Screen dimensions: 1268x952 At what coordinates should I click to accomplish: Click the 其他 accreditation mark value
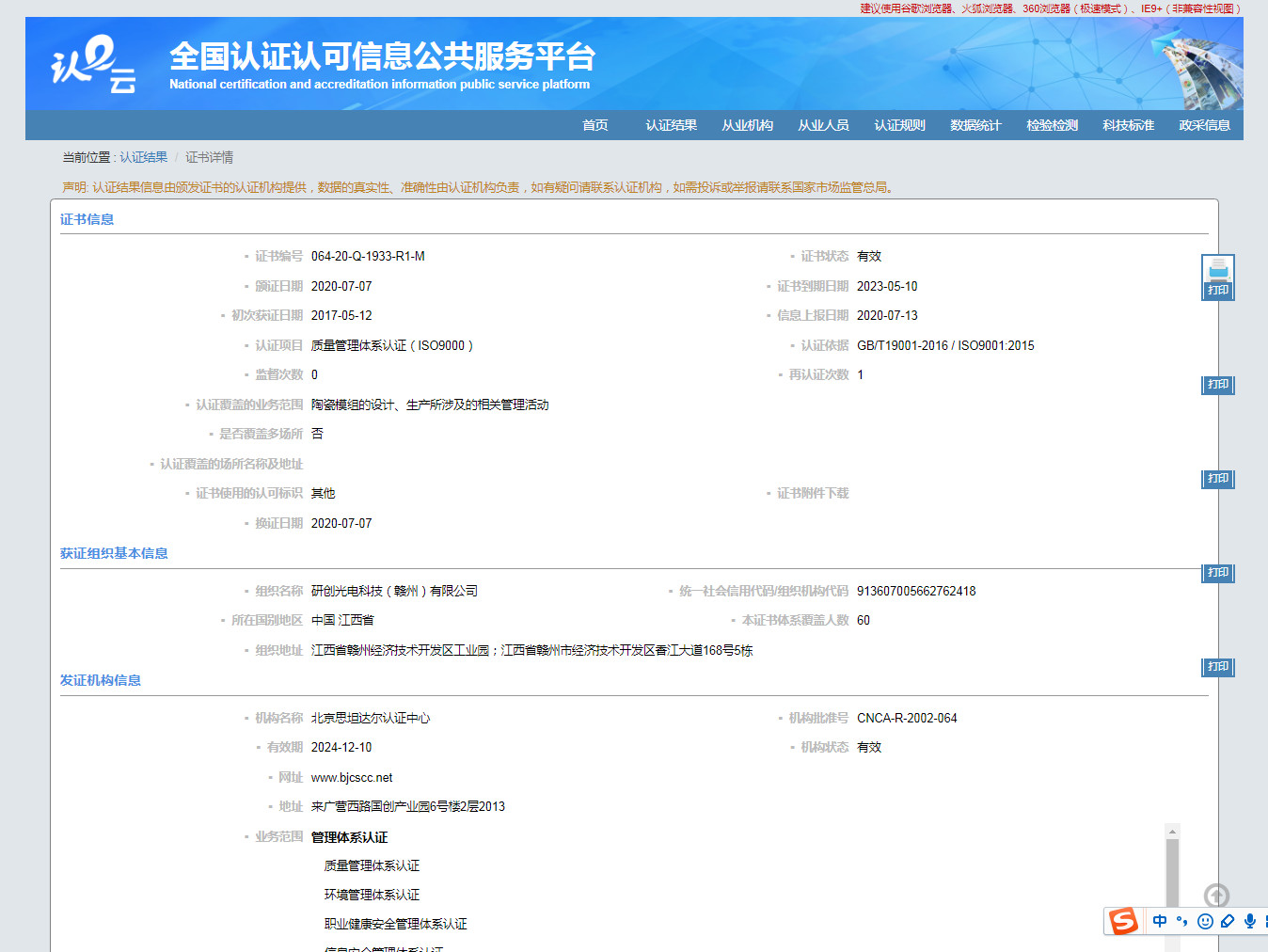pyautogui.click(x=323, y=493)
